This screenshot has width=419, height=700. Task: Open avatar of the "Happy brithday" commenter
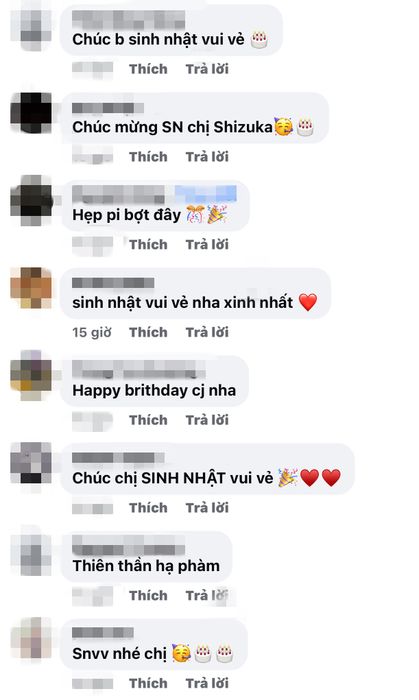(31, 376)
